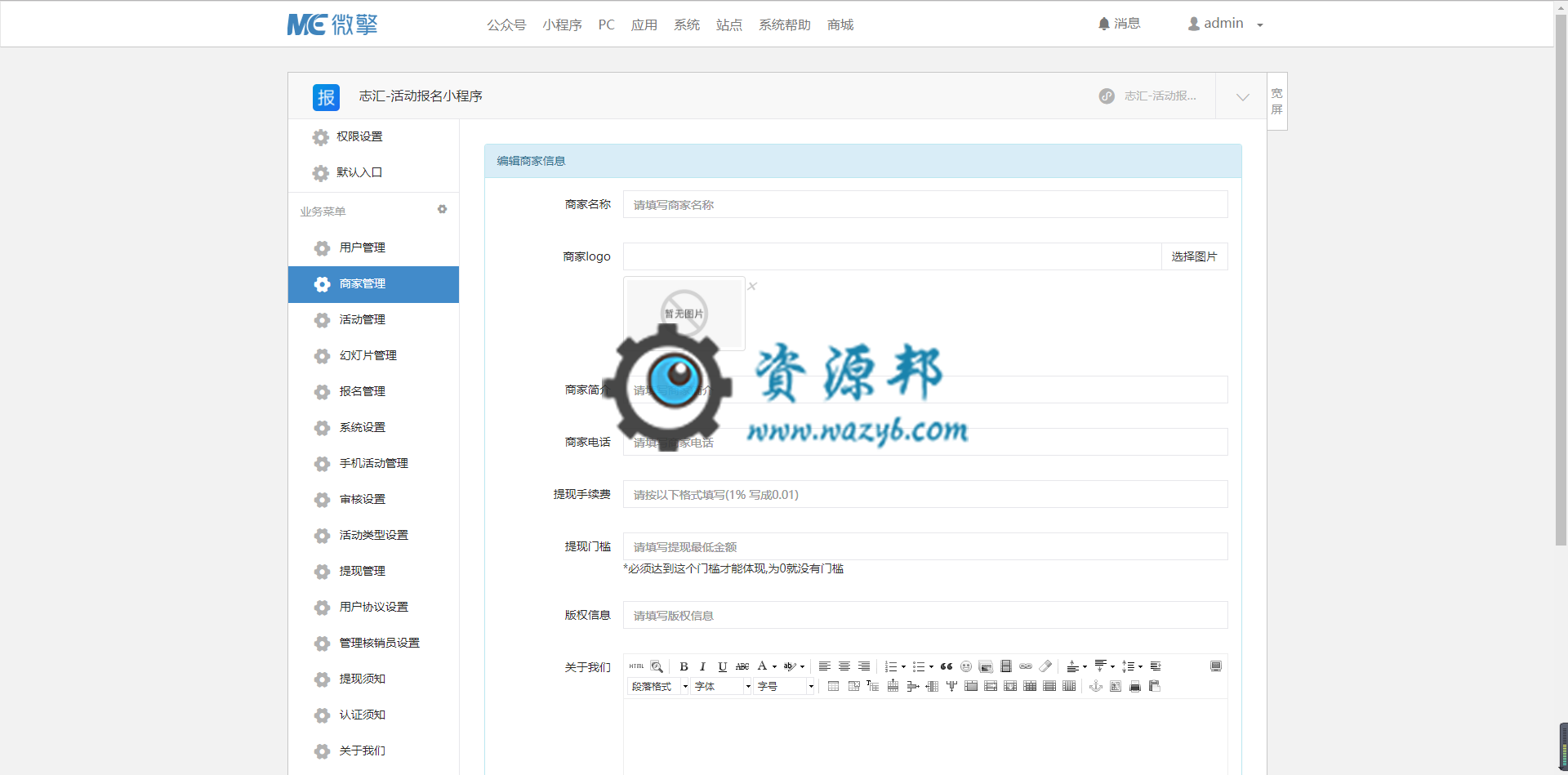This screenshot has width=1568, height=775.
Task: Click the 提现门槛 input field
Action: point(925,546)
